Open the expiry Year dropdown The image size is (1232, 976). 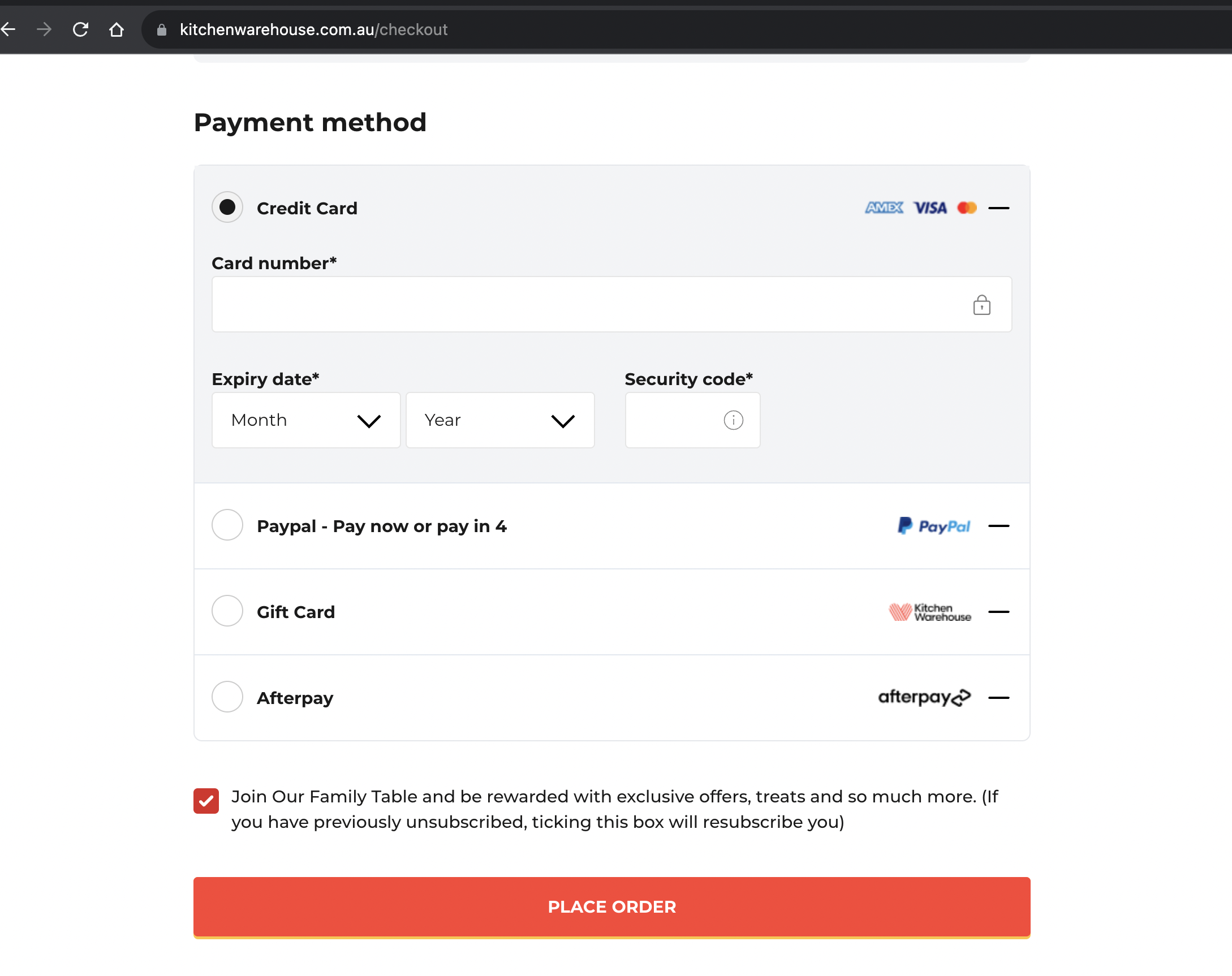click(500, 420)
